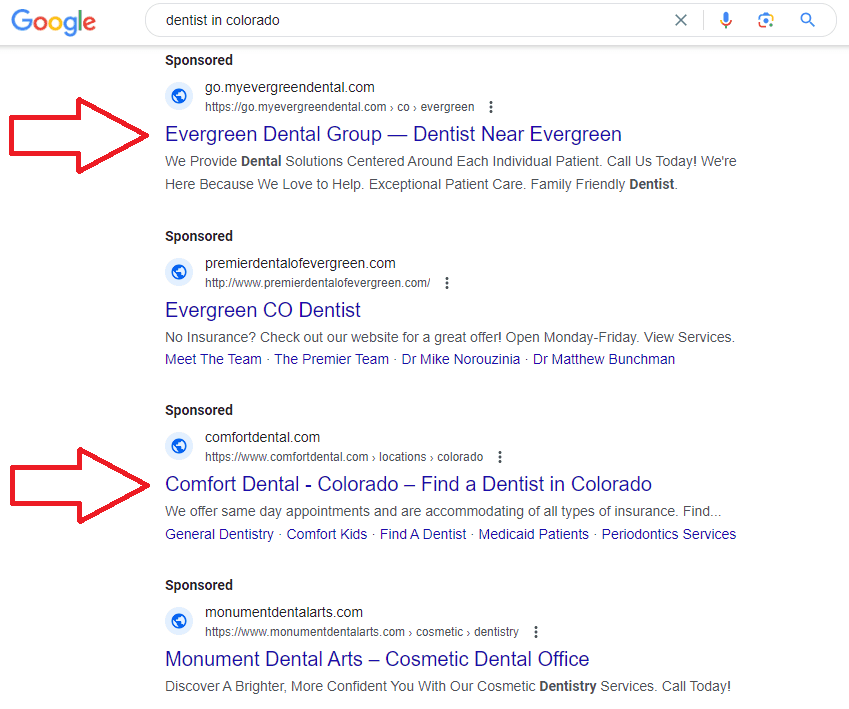Click the Meet The Team sitelink
The width and height of the screenshot is (849, 709).
[213, 358]
